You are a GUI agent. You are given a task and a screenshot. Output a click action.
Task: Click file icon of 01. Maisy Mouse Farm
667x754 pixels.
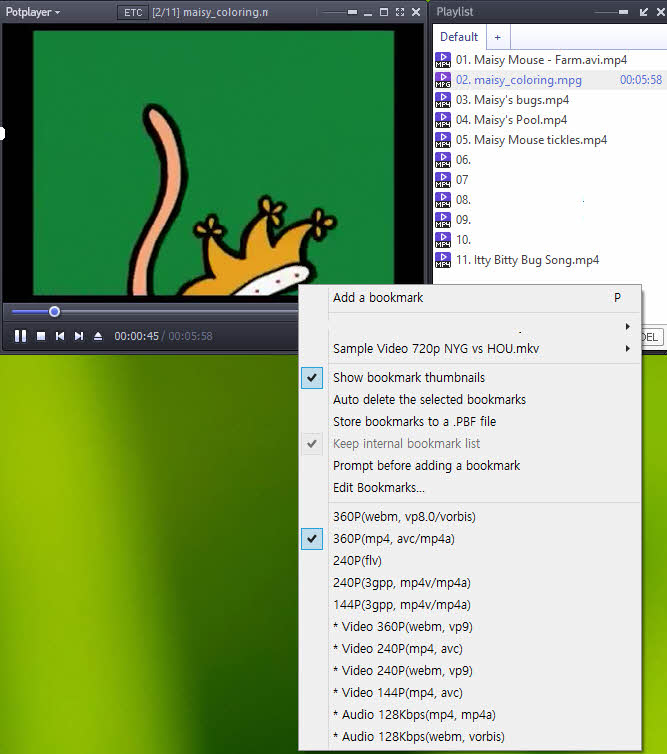pyautogui.click(x=443, y=60)
